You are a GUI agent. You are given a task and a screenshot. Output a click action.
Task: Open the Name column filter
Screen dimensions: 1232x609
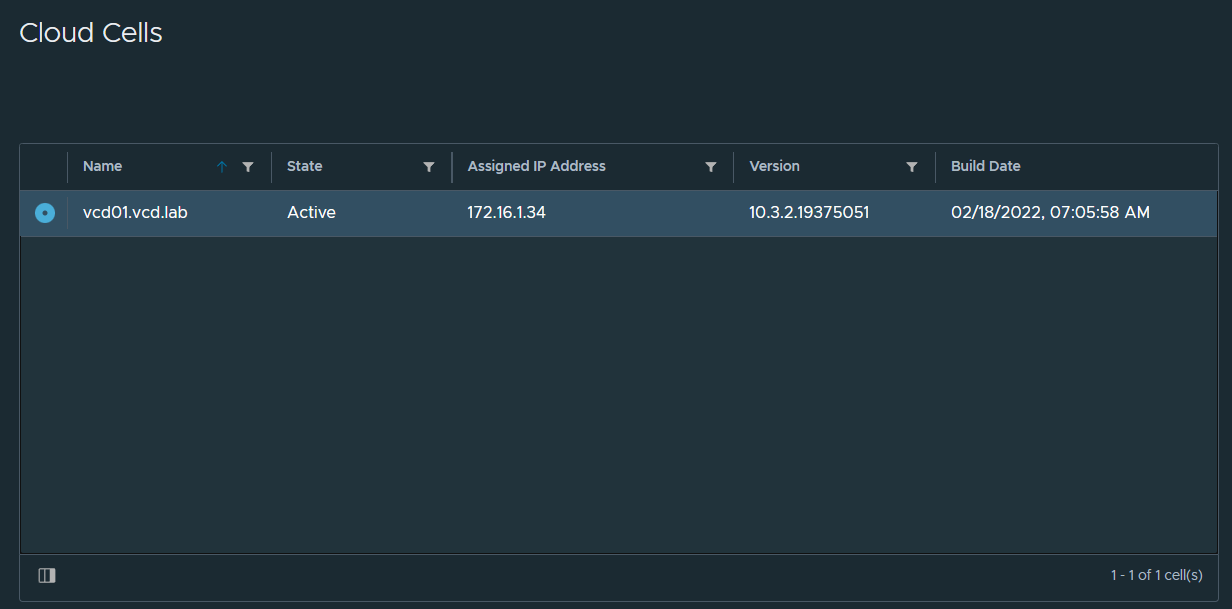point(248,167)
